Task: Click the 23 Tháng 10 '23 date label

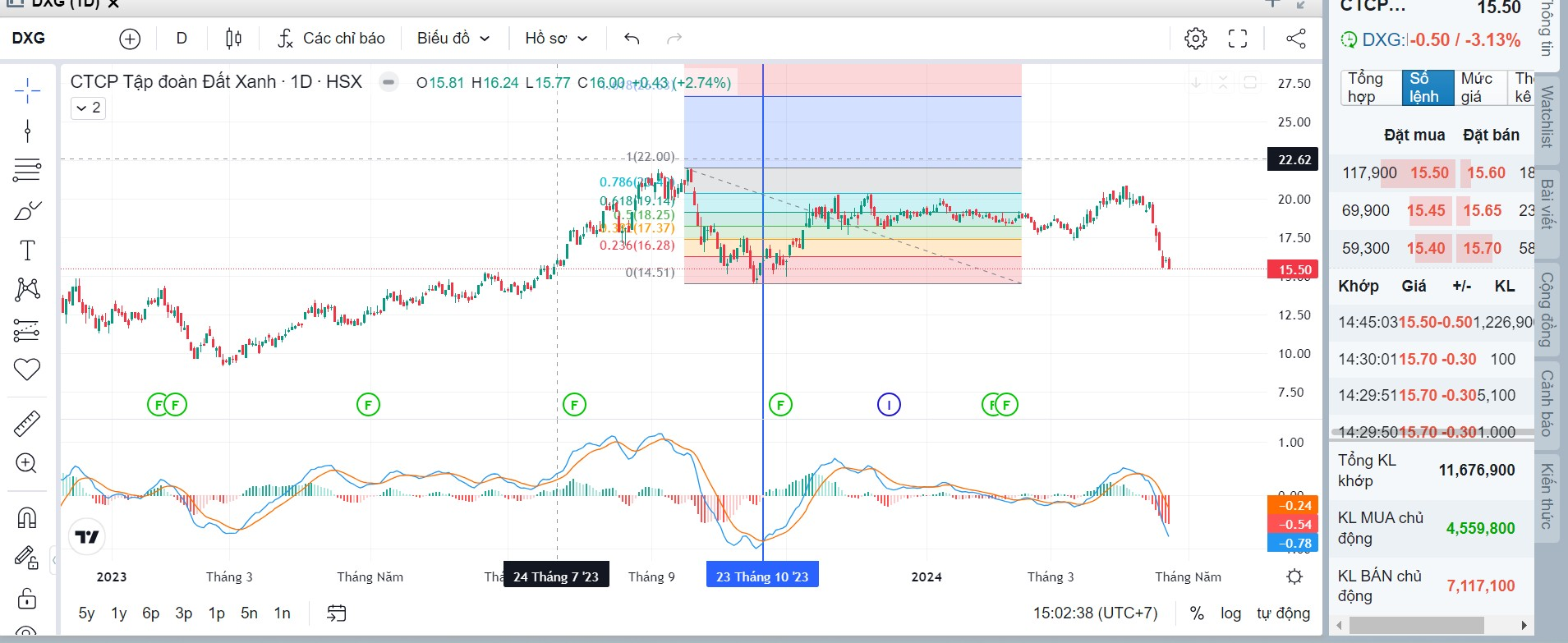Action: (x=762, y=576)
